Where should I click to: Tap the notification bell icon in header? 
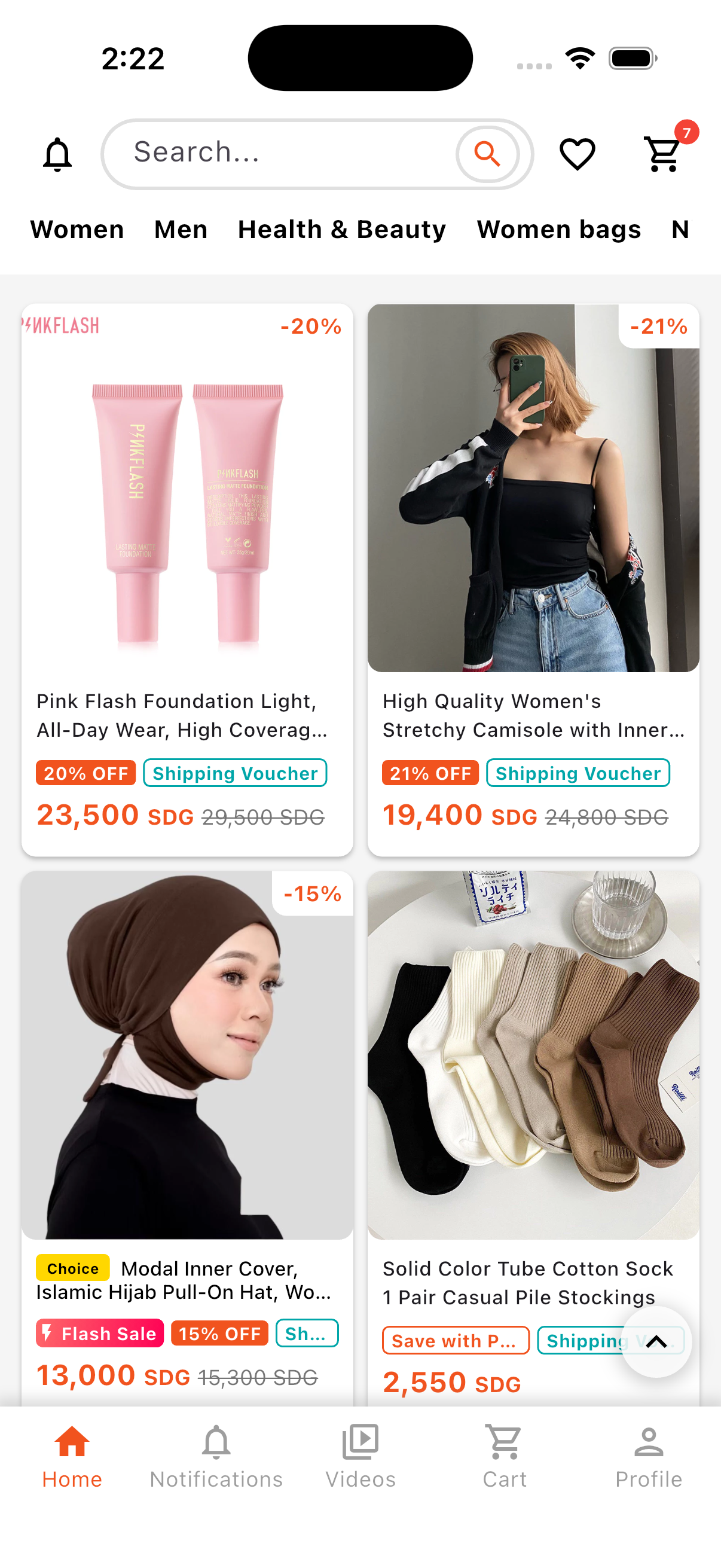(x=57, y=154)
